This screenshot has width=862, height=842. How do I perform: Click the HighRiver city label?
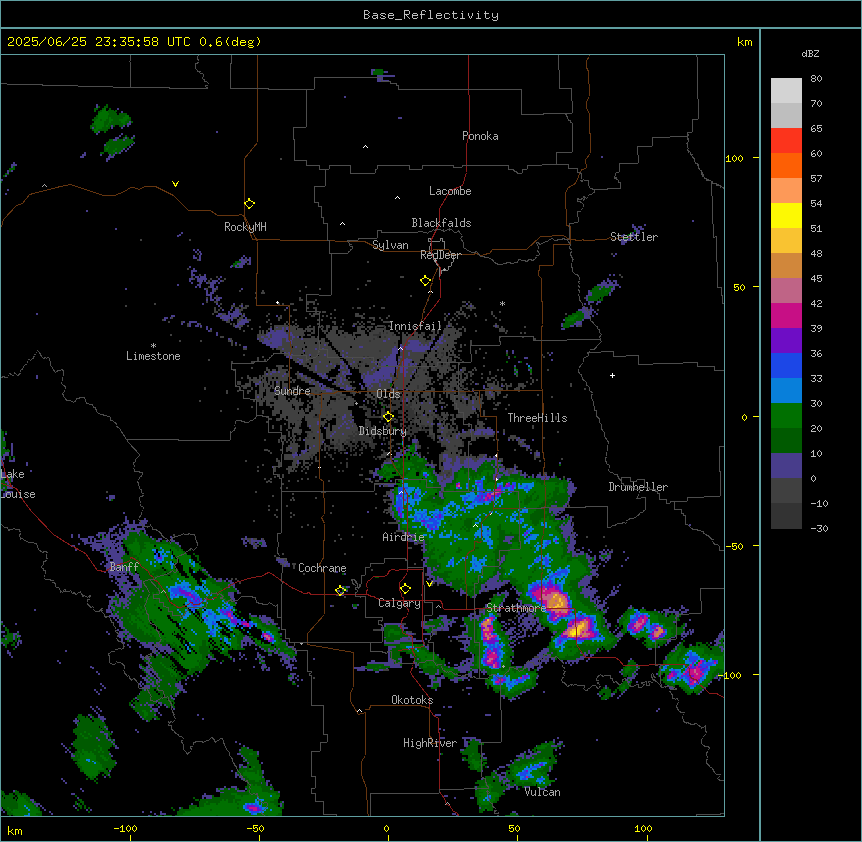430,743
